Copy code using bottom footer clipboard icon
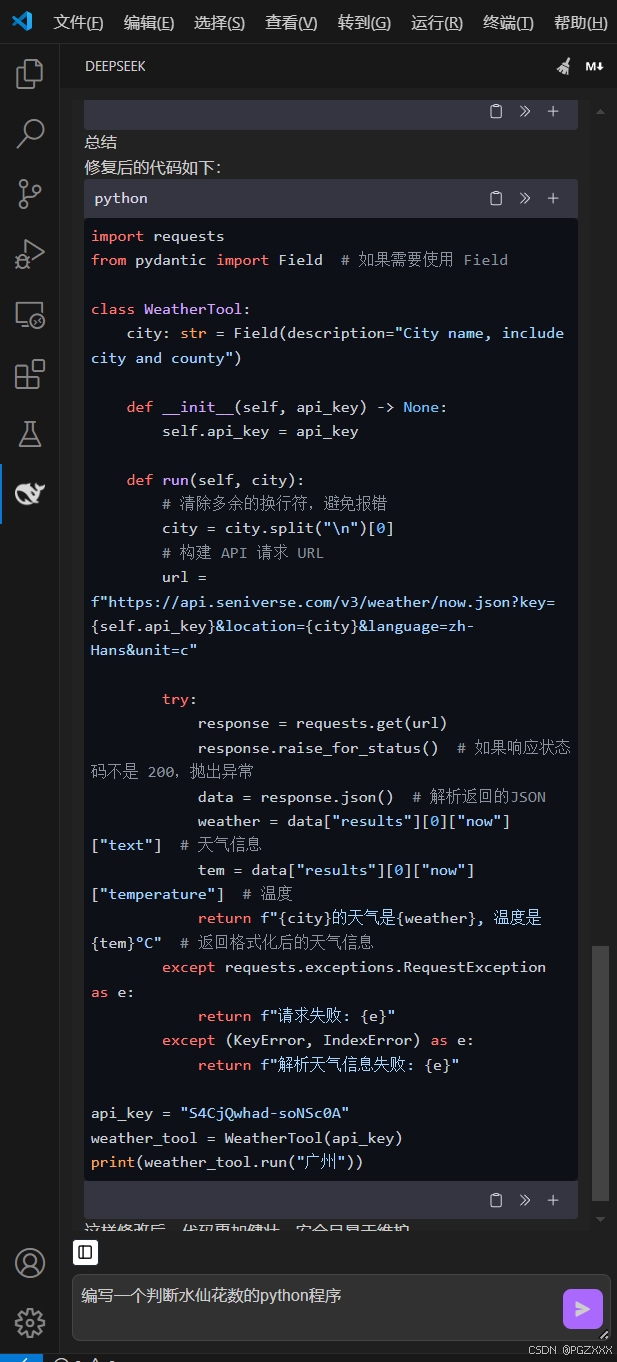Image resolution: width=617 pixels, height=1362 pixels. point(496,1199)
